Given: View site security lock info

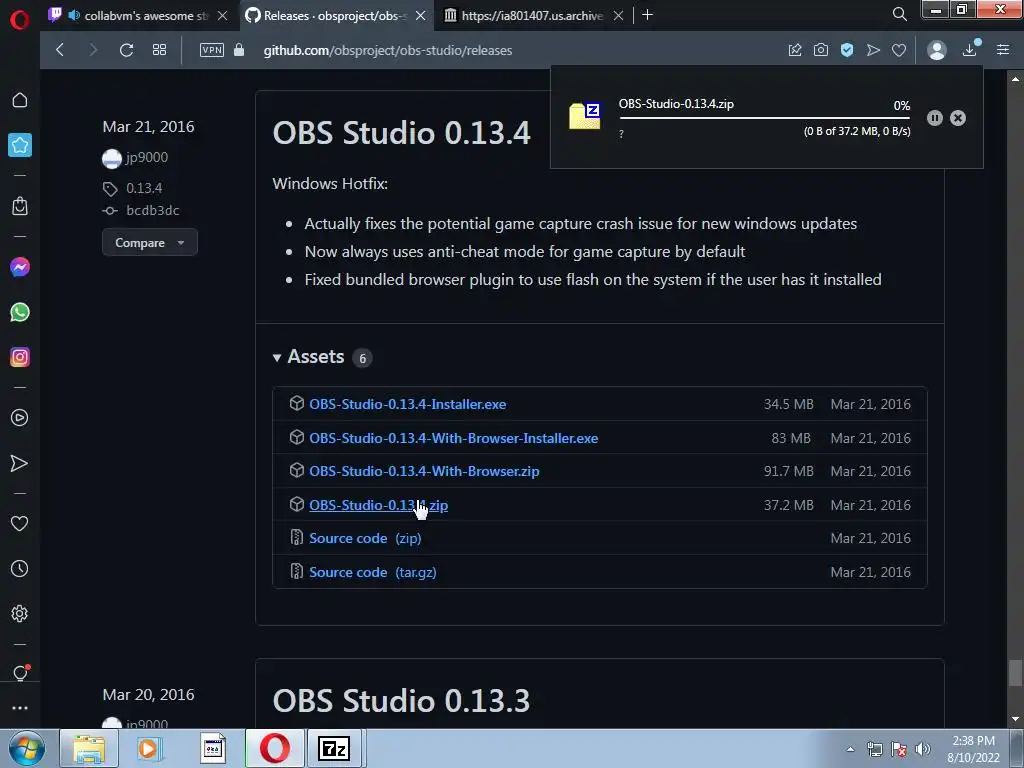Looking at the screenshot, I should coord(239,50).
